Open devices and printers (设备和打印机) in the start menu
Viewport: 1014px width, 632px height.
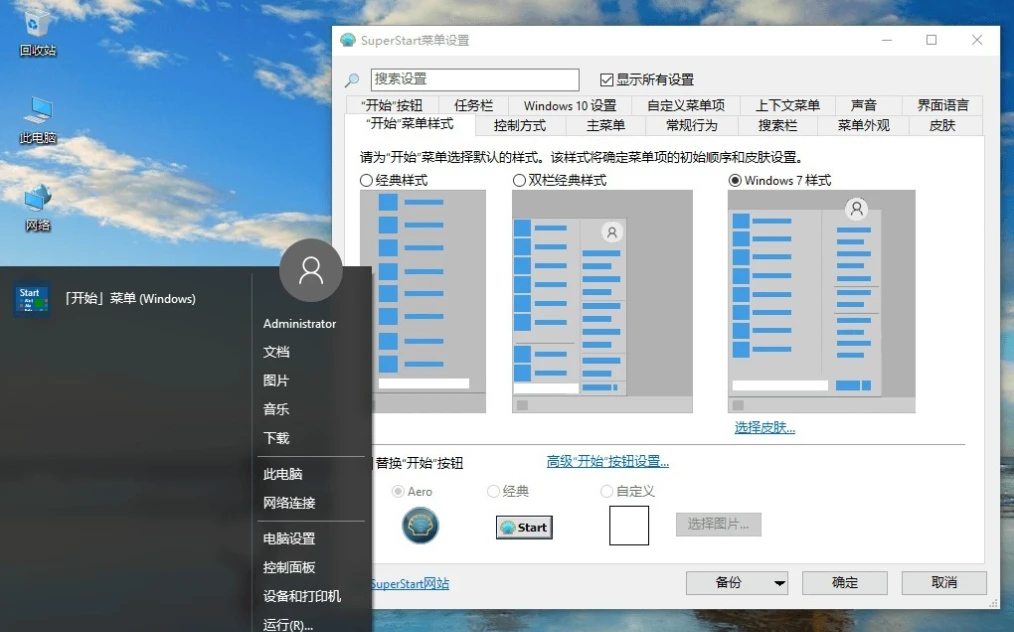[x=302, y=596]
